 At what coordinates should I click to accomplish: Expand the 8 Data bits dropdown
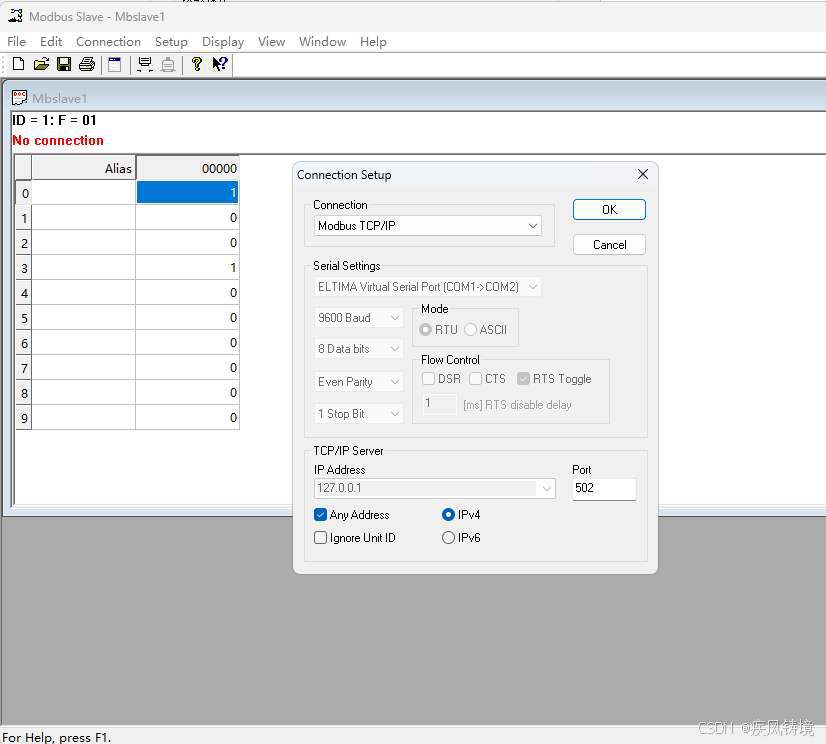click(359, 349)
